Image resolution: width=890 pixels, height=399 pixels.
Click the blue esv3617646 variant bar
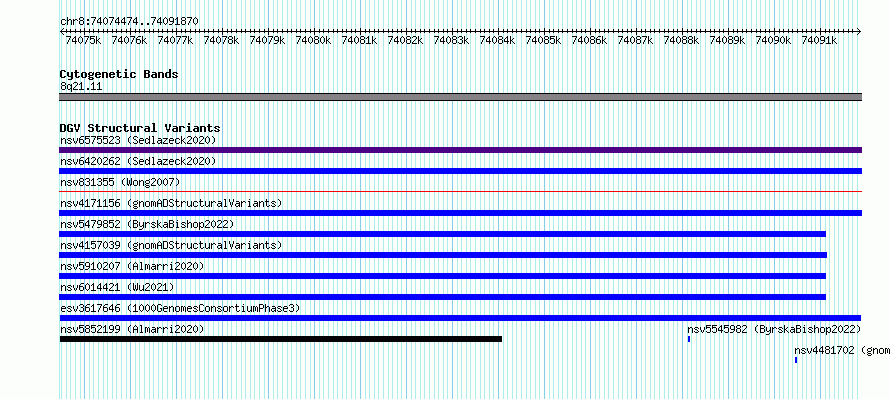tap(460, 318)
